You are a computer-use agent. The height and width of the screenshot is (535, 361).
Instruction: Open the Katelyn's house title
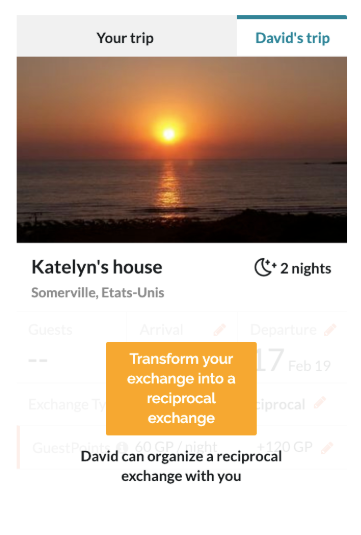tap(97, 267)
